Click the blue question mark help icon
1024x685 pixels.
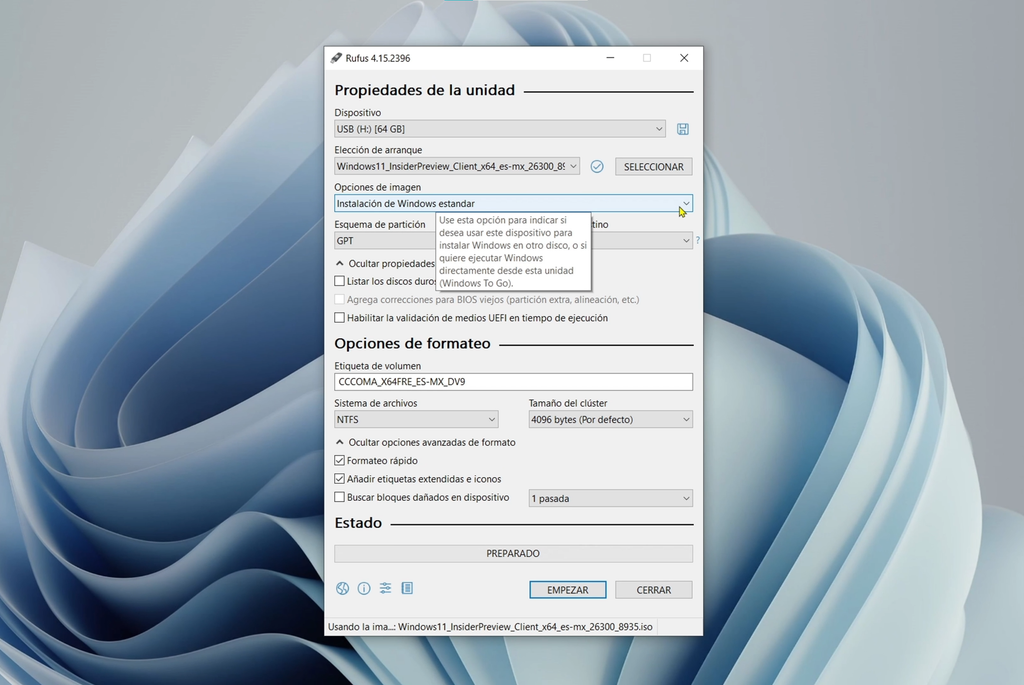(697, 240)
